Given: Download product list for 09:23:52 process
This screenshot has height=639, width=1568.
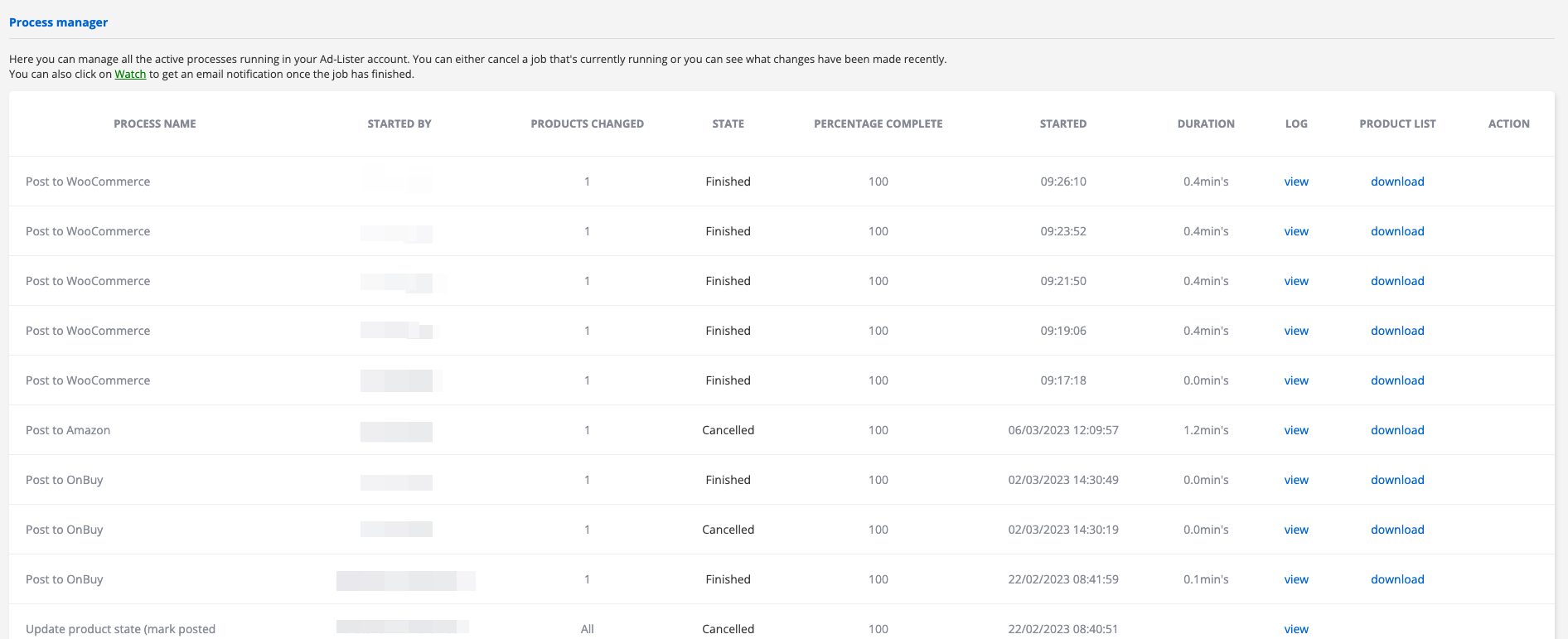Looking at the screenshot, I should tap(1397, 231).
